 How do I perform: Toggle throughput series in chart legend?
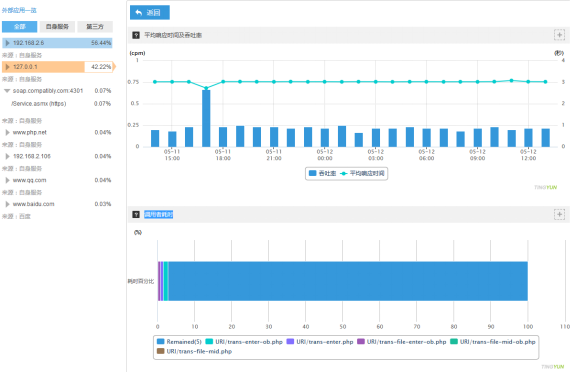[x=322, y=173]
